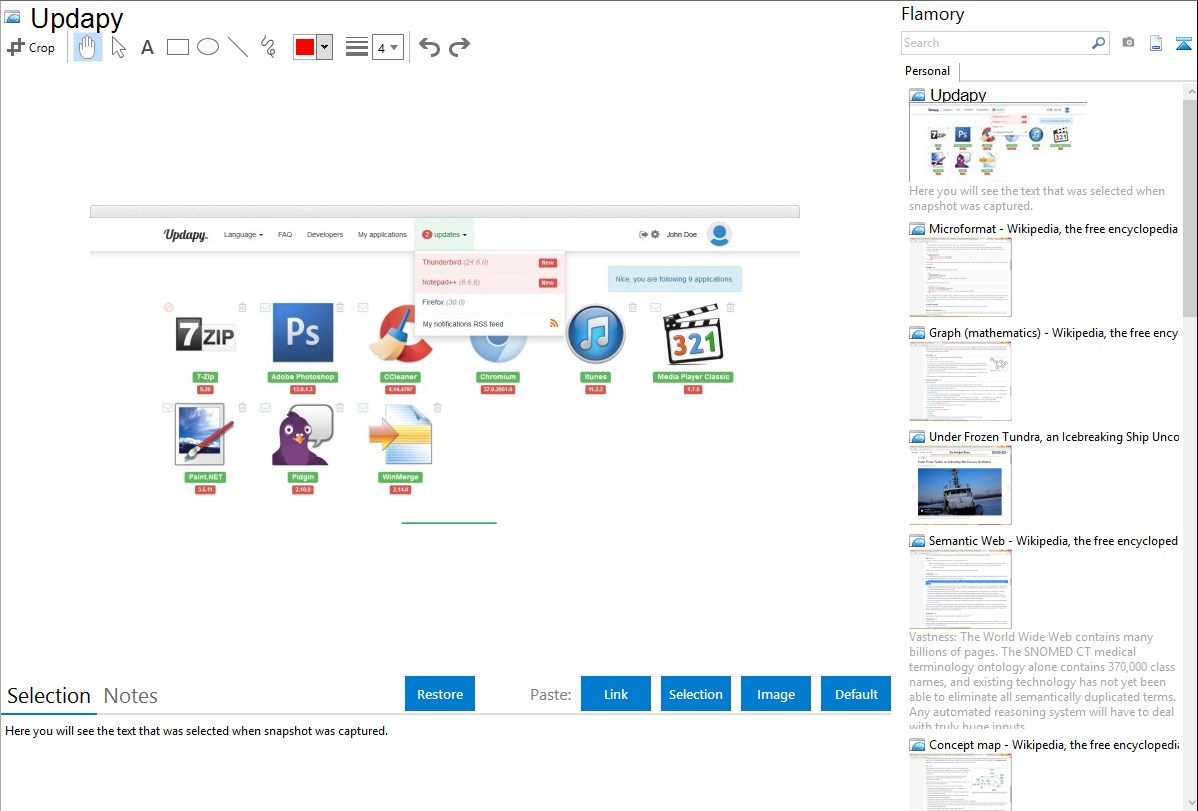Click the document page icon near Search
1198x811 pixels.
[1156, 43]
